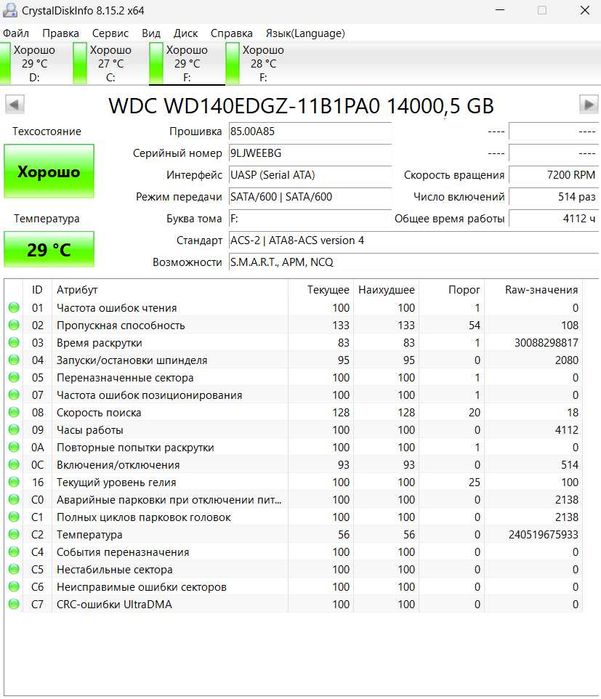Click status dot for attribute 0C row
This screenshot has height=699, width=601.
pyautogui.click(x=14, y=465)
